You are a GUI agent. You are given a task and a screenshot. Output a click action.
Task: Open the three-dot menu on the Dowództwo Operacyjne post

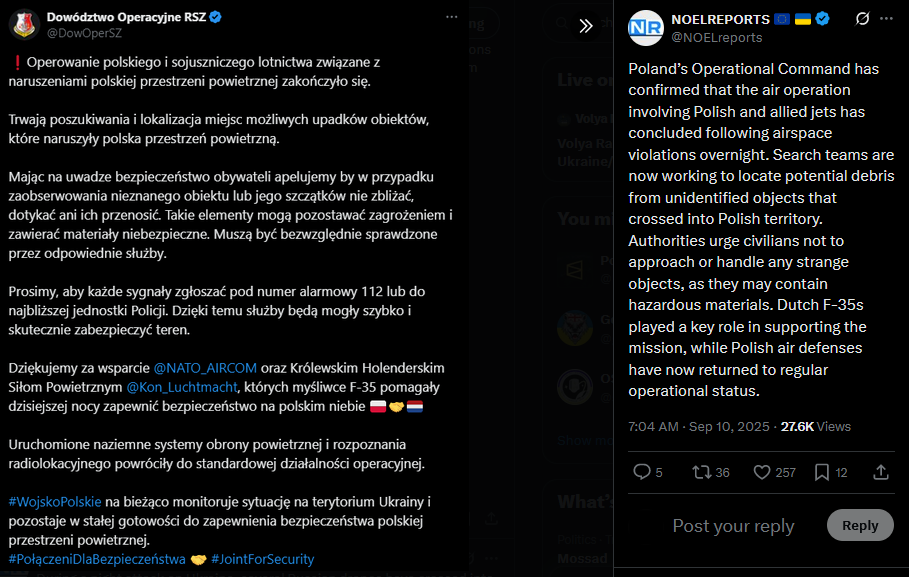click(x=452, y=17)
